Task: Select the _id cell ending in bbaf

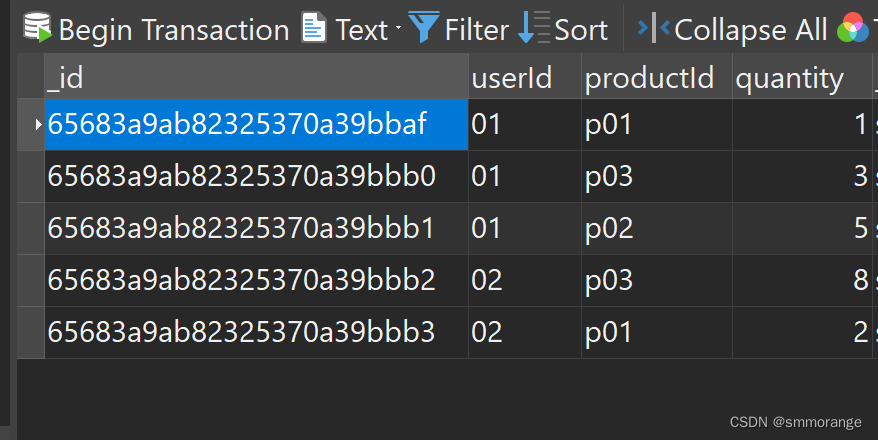Action: tap(256, 124)
